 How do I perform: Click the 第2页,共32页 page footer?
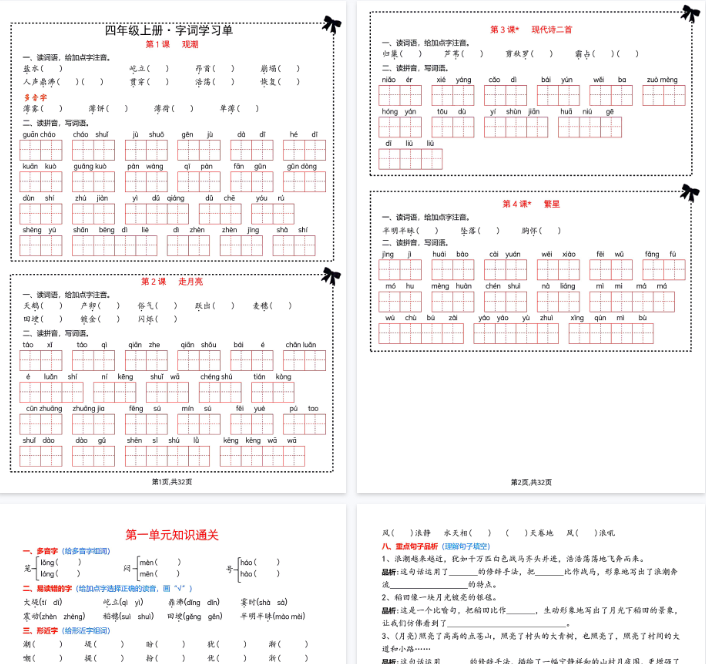coord(530,481)
